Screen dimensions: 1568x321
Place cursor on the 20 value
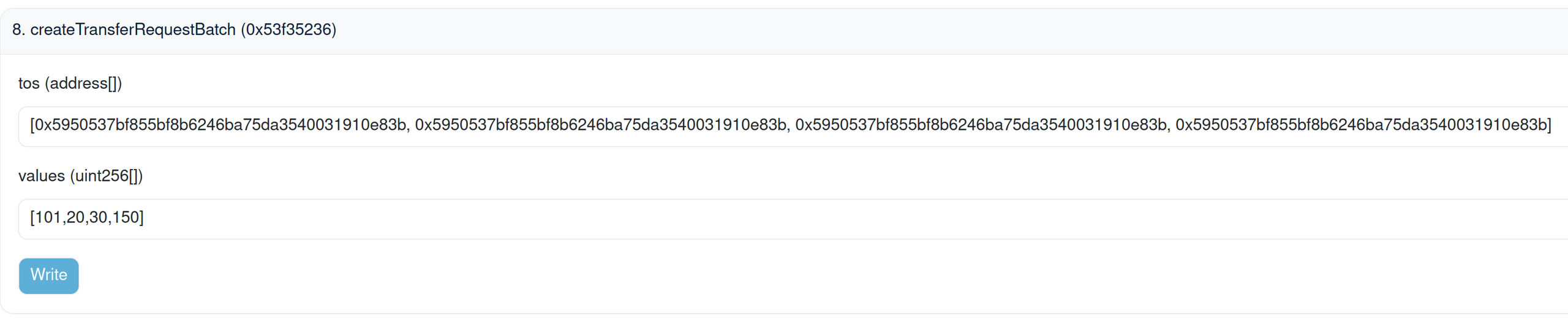coord(75,217)
